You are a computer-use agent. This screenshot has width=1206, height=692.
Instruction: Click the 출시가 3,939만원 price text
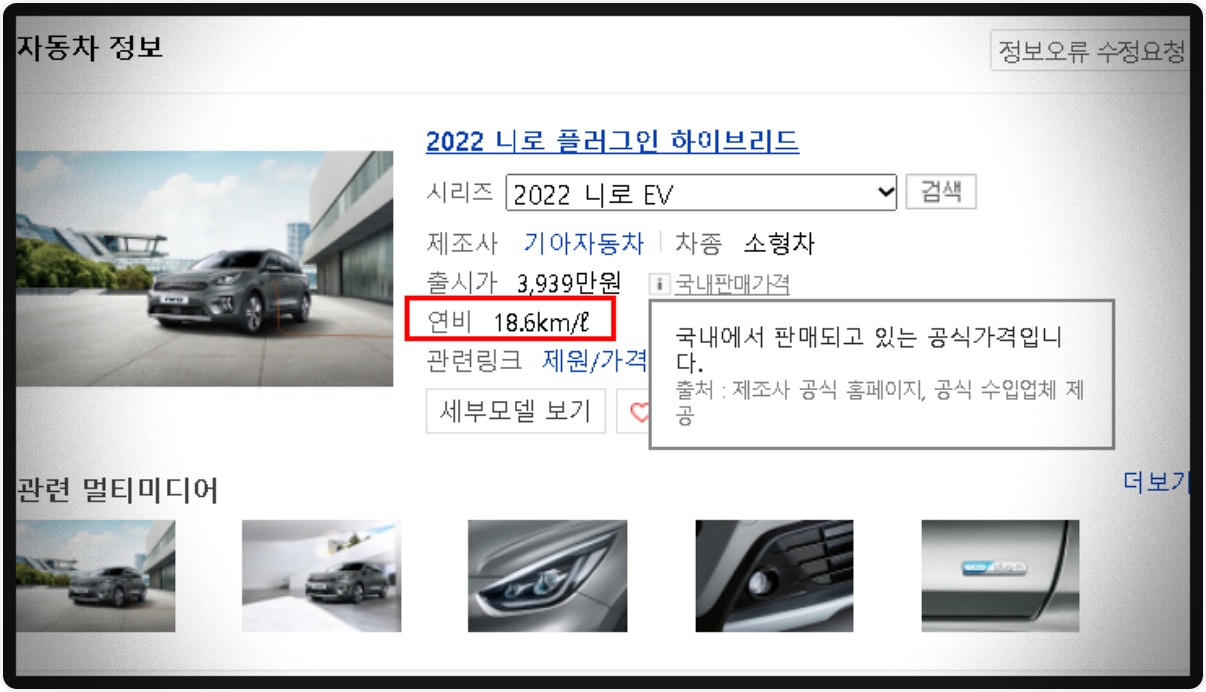tap(524, 283)
